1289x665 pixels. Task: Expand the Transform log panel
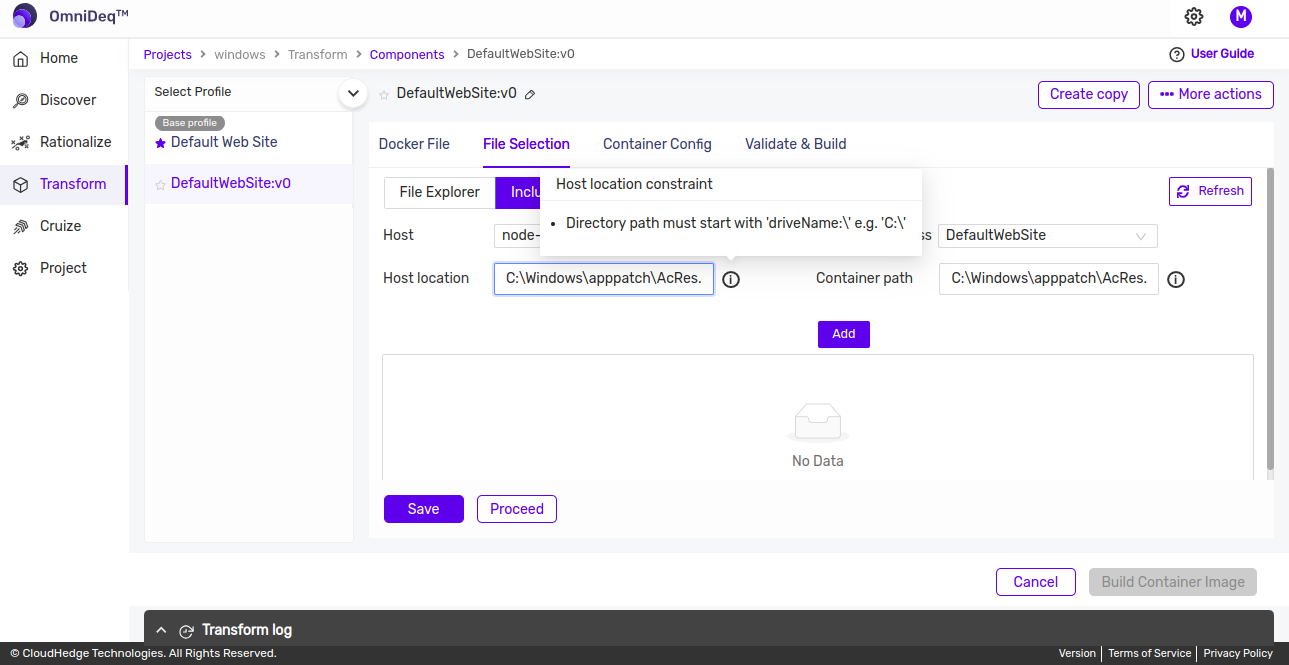pyautogui.click(x=161, y=630)
